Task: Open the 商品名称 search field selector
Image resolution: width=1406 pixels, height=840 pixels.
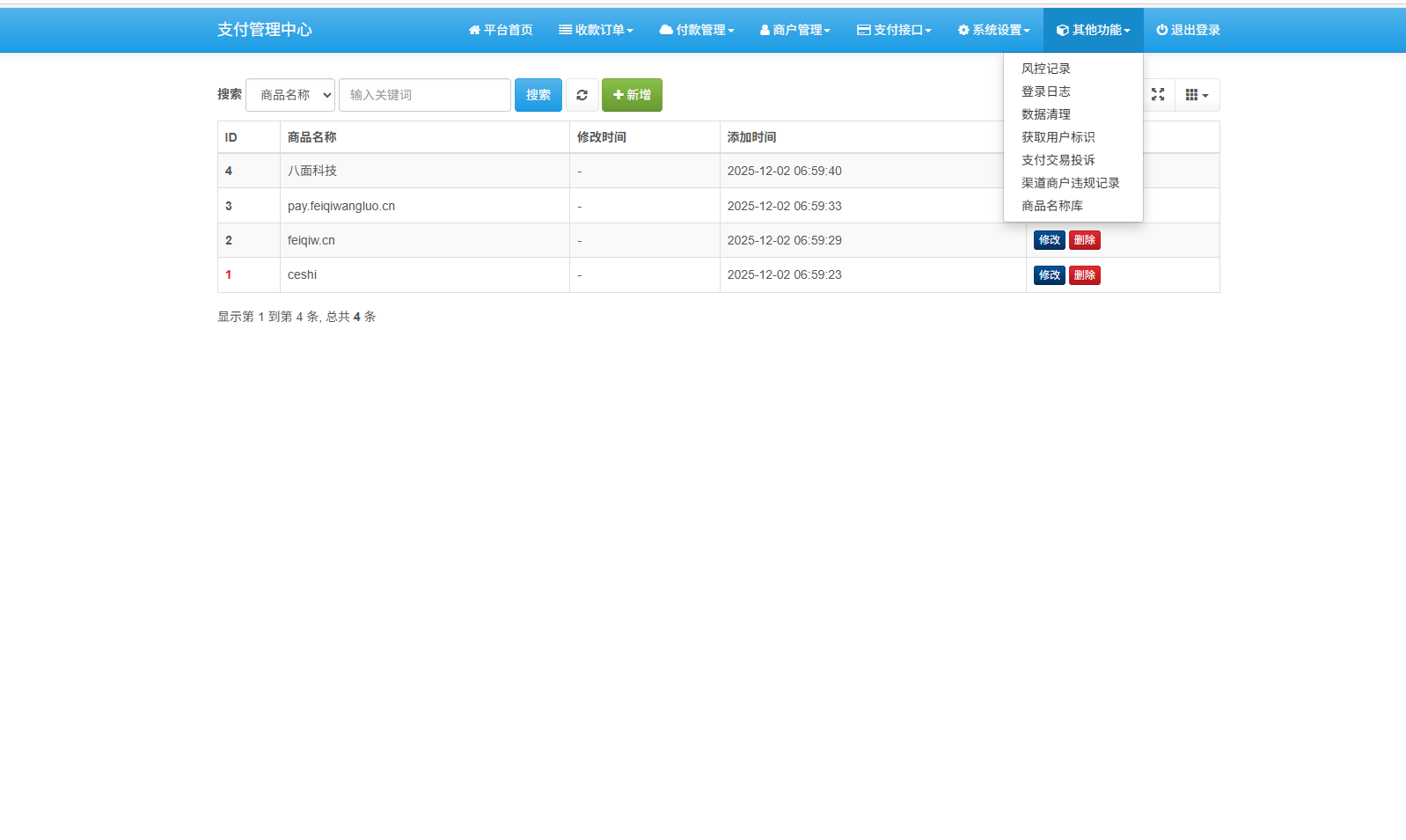Action: 290,95
